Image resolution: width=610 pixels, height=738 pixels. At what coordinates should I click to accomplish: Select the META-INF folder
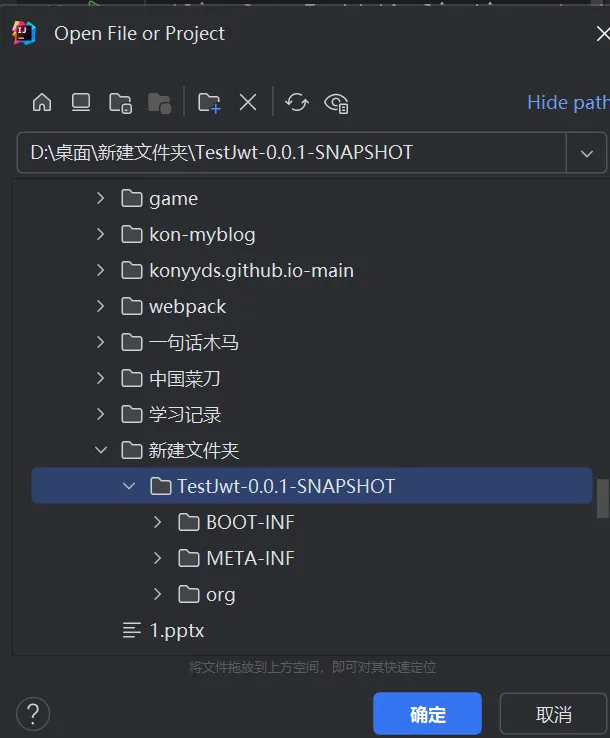click(x=250, y=558)
